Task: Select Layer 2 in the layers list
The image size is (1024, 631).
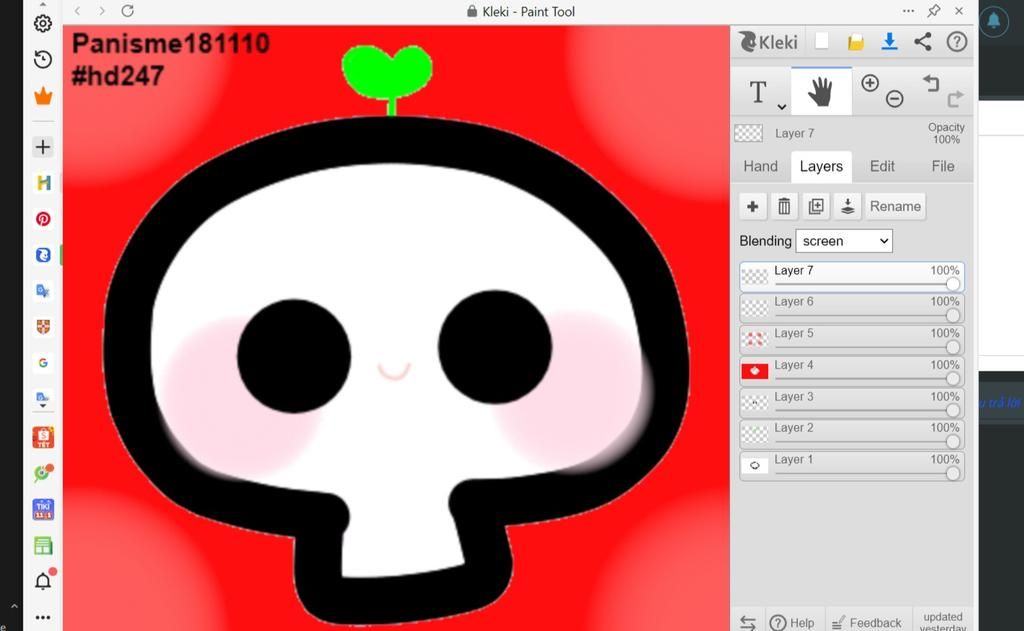Action: (x=852, y=434)
